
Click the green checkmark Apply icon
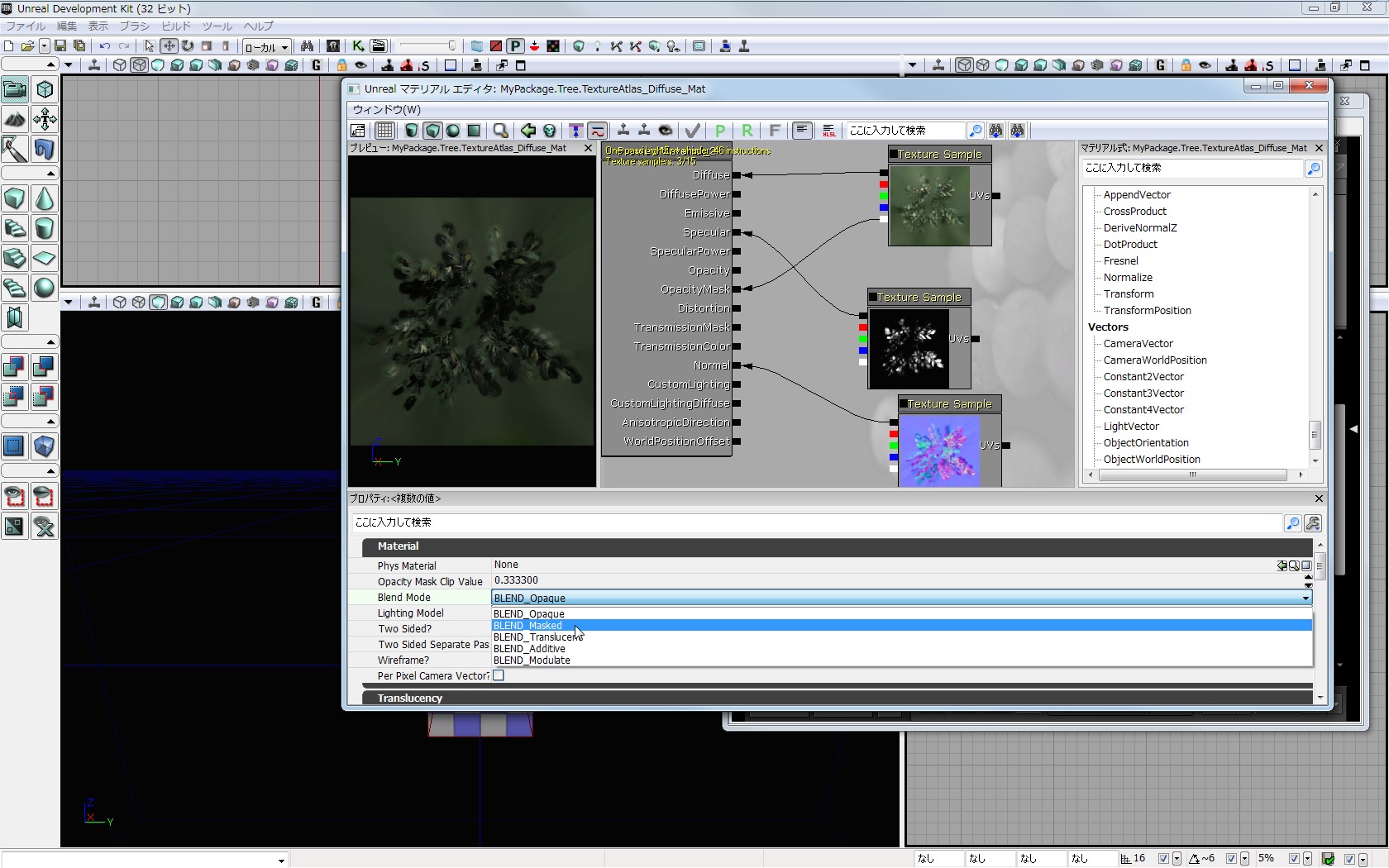pyautogui.click(x=693, y=131)
